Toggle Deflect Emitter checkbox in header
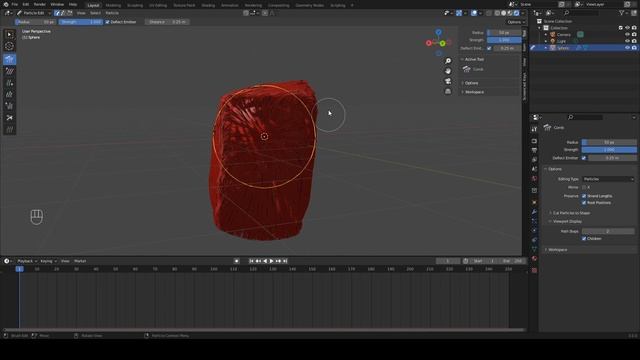640x360 pixels. pyautogui.click(x=107, y=22)
